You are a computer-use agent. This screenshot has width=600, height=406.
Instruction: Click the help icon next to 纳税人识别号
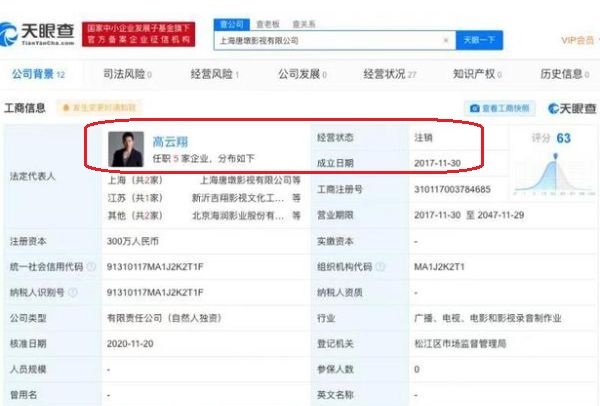pyautogui.click(x=73, y=293)
